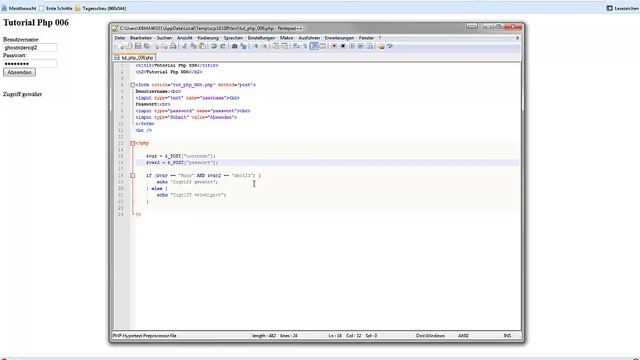Viewport: 640px width, 360px height.
Task: Click the code line with $_POST["username"]
Action: click(x=181, y=156)
